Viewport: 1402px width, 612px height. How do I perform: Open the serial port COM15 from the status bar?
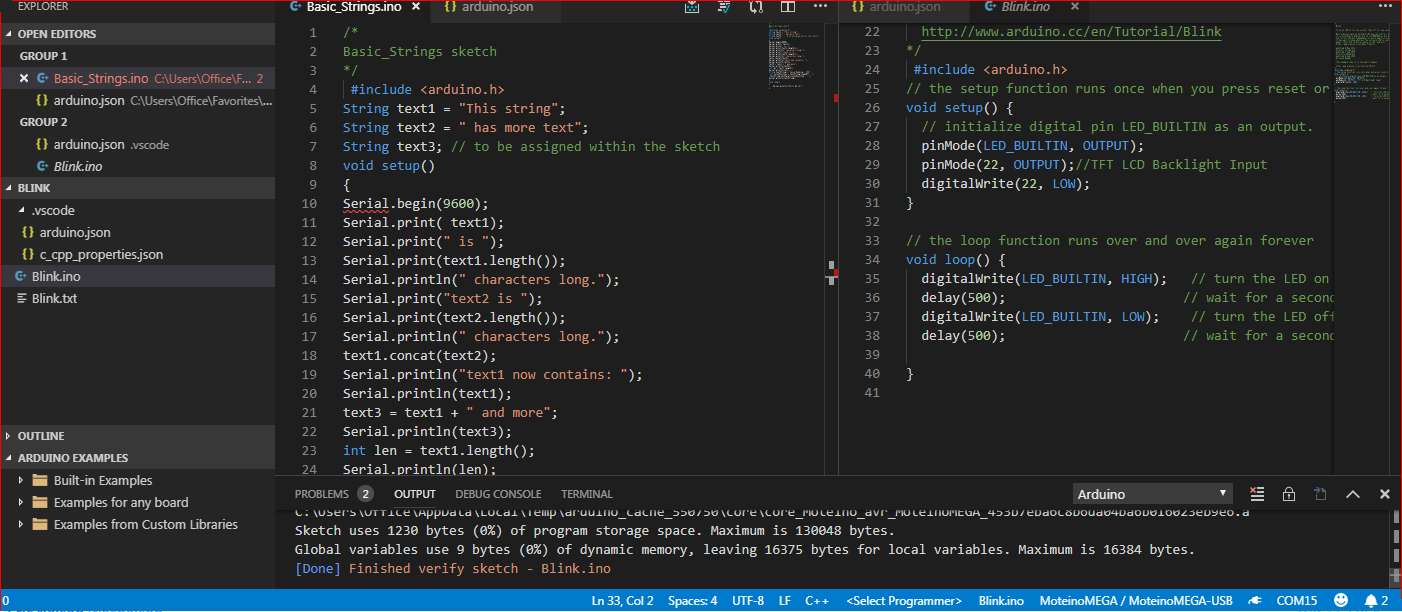(x=1296, y=600)
